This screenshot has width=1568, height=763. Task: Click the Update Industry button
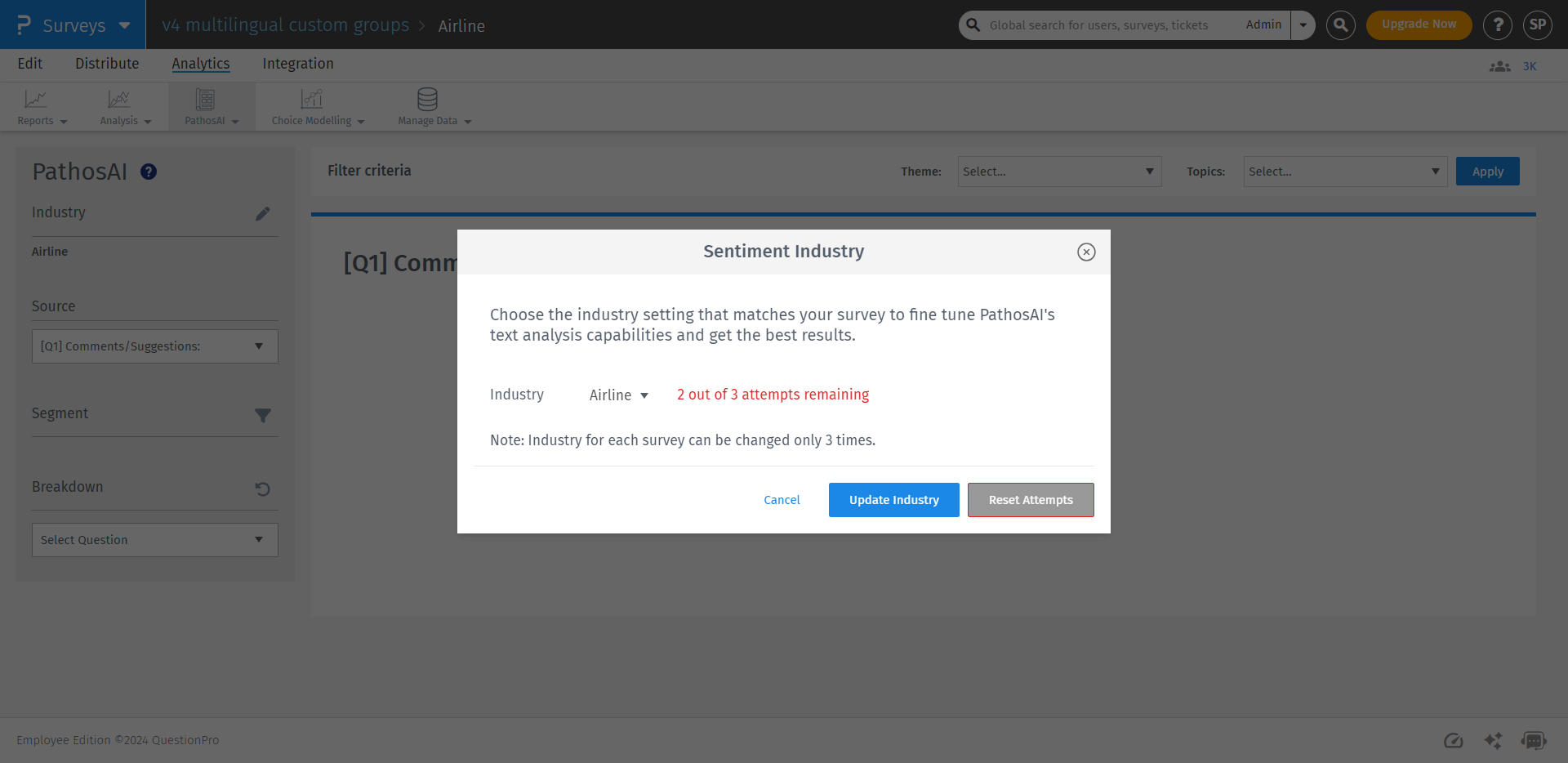[x=893, y=499]
